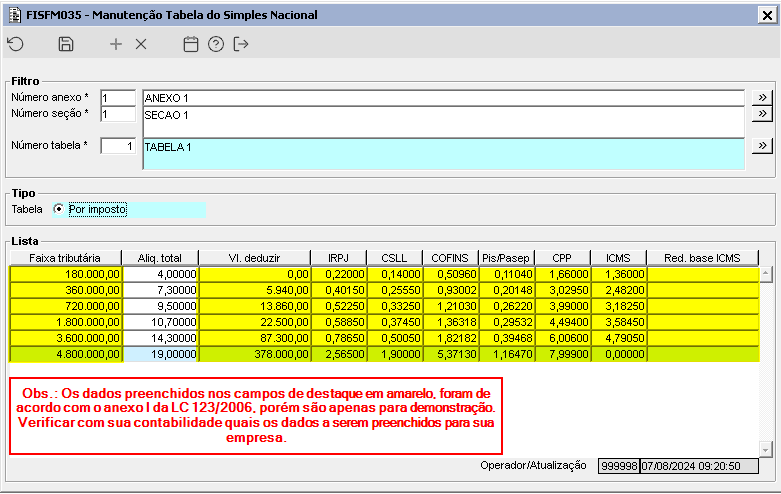The image size is (781, 494).
Task: Click the 378.000,00 valor deduzir cell
Action: click(255, 354)
